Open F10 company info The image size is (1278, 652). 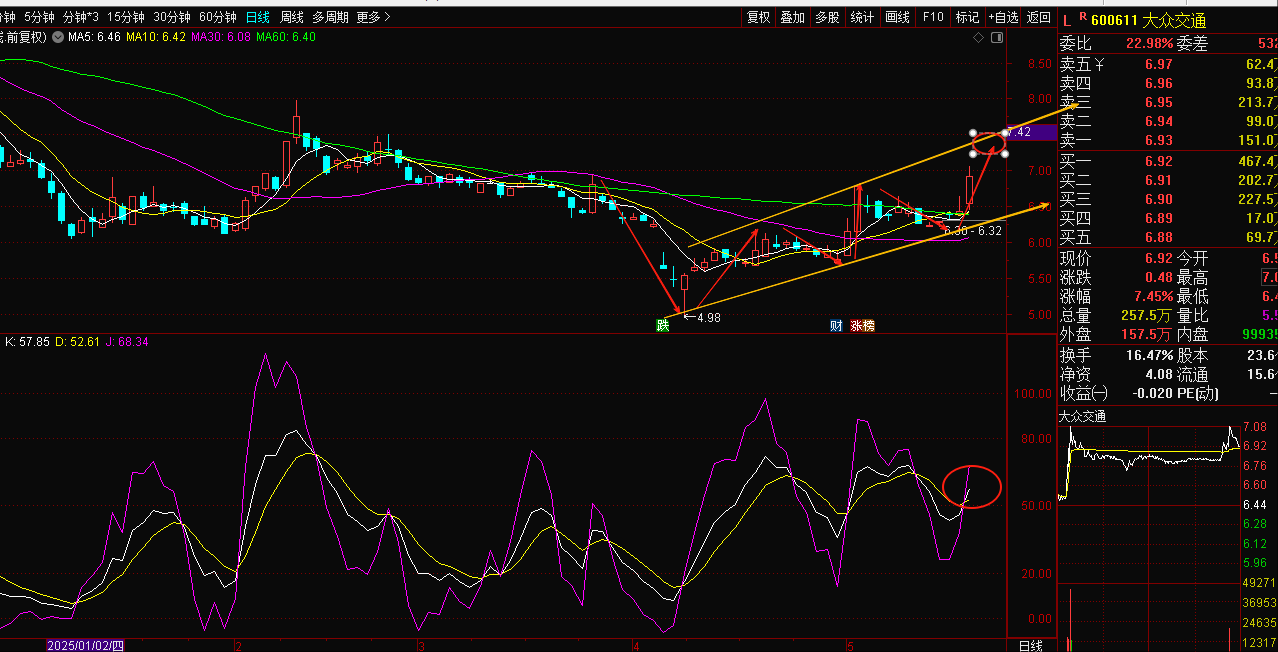(x=932, y=17)
